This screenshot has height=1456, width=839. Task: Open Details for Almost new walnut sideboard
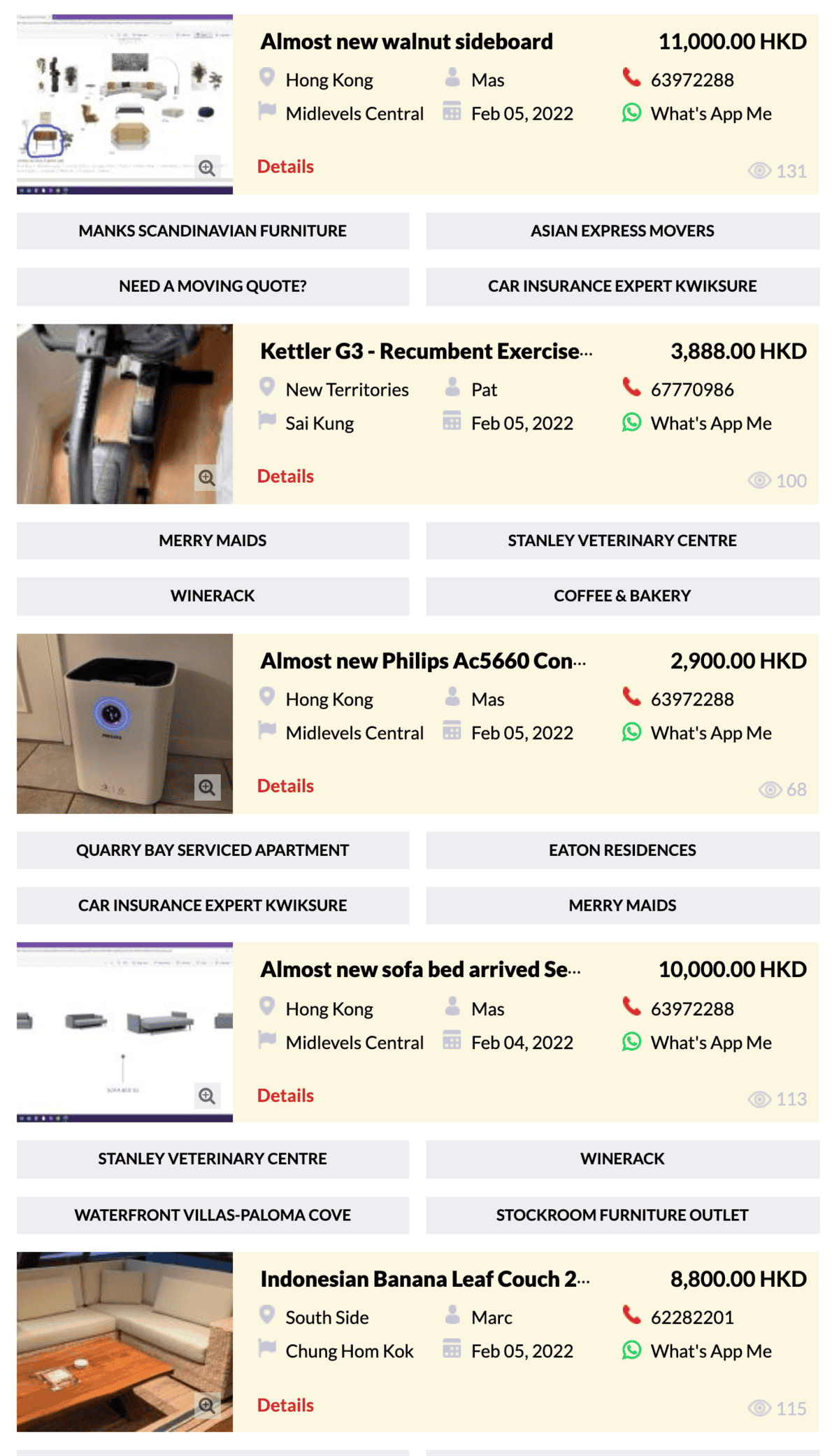tap(285, 166)
